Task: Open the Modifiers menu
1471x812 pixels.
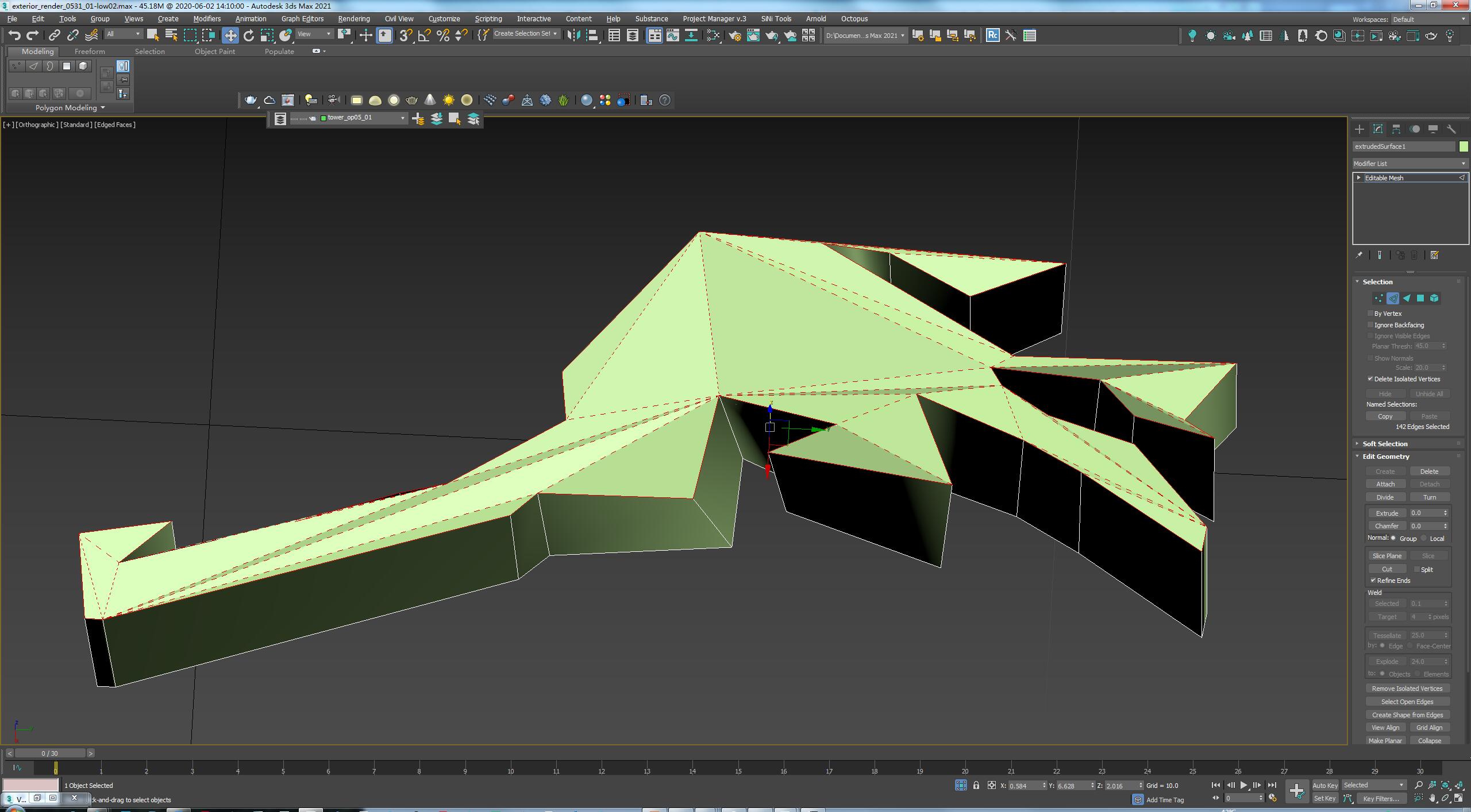Action: (206, 18)
